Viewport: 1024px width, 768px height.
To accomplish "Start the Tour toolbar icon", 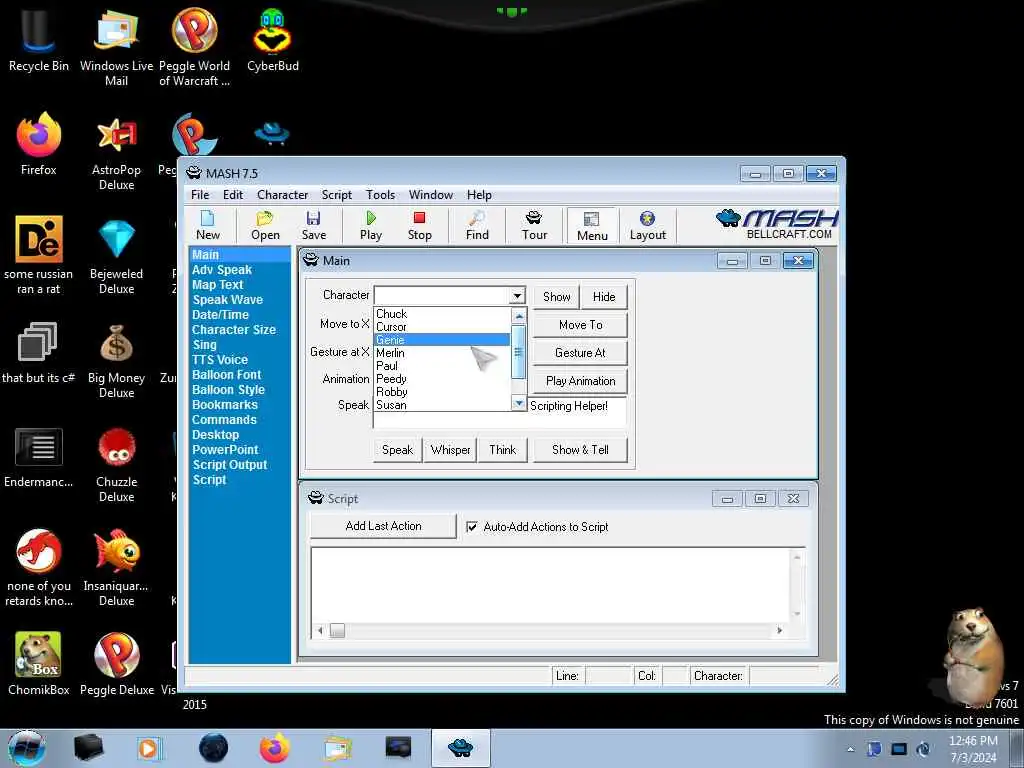I will click(x=534, y=225).
